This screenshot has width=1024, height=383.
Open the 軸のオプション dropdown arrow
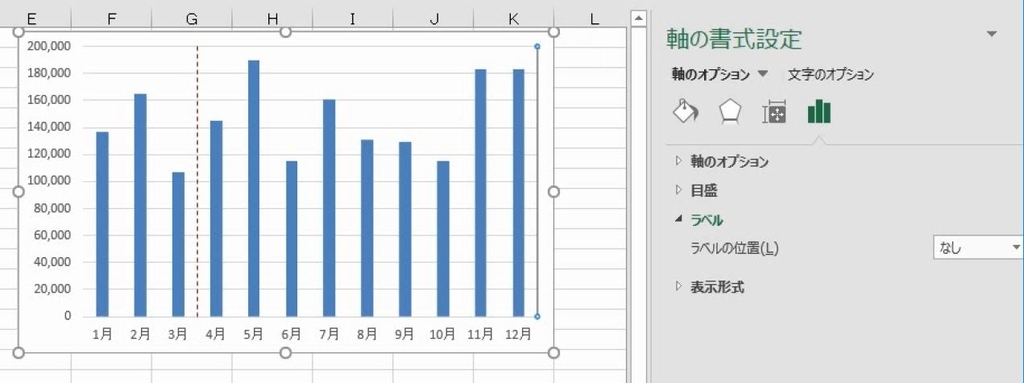click(763, 75)
